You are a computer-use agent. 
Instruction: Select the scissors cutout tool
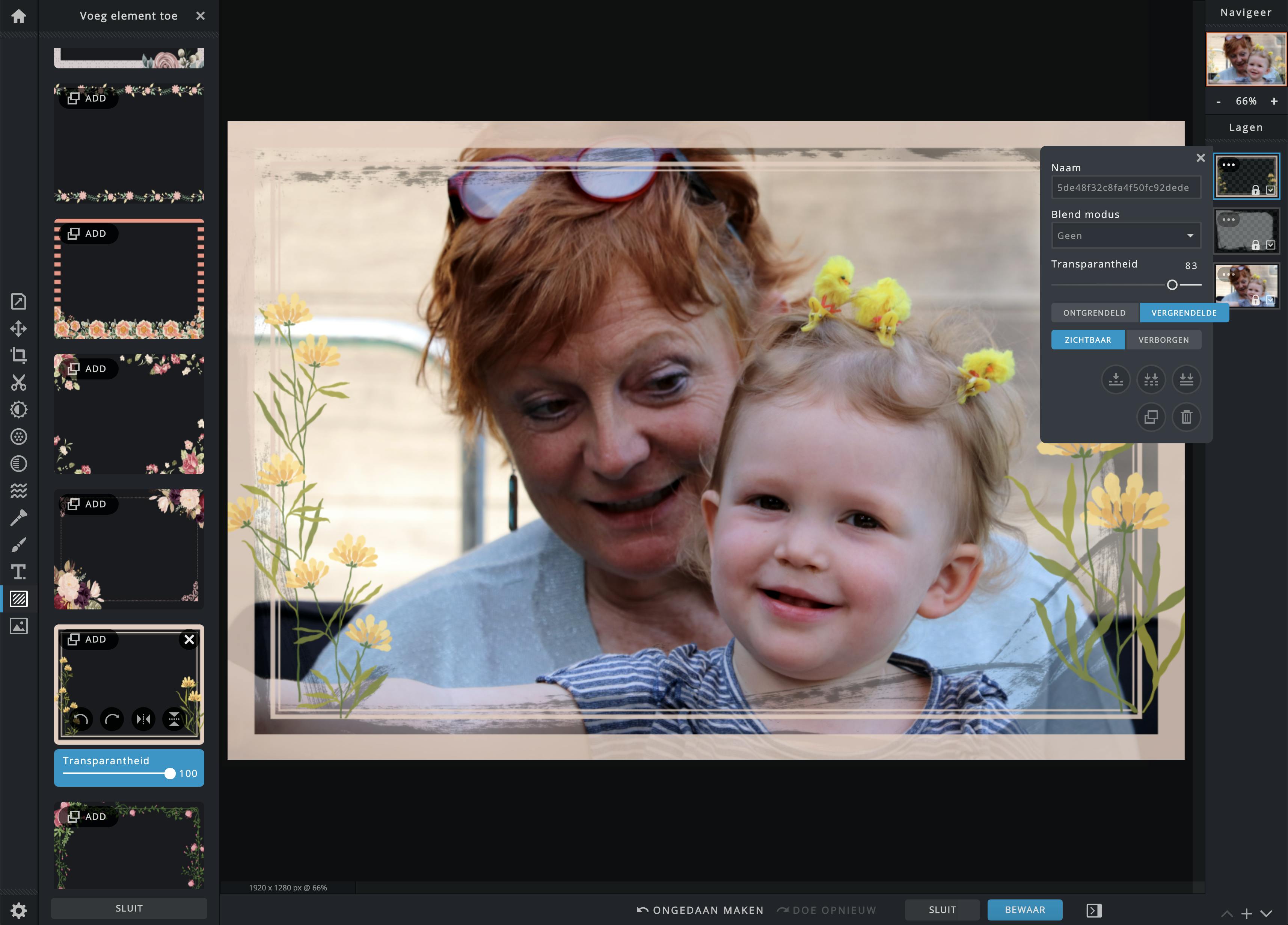tap(19, 382)
